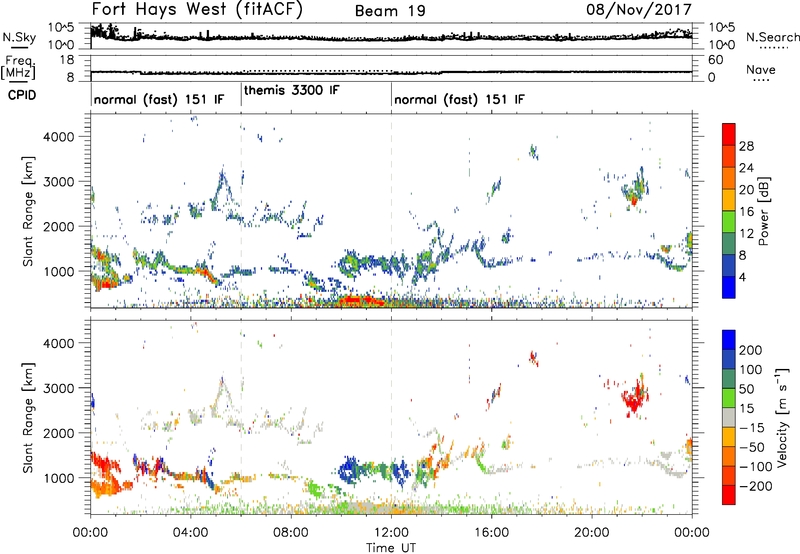Click the '4000' tick on the power panel
800x554 pixels.
[x=58, y=137]
